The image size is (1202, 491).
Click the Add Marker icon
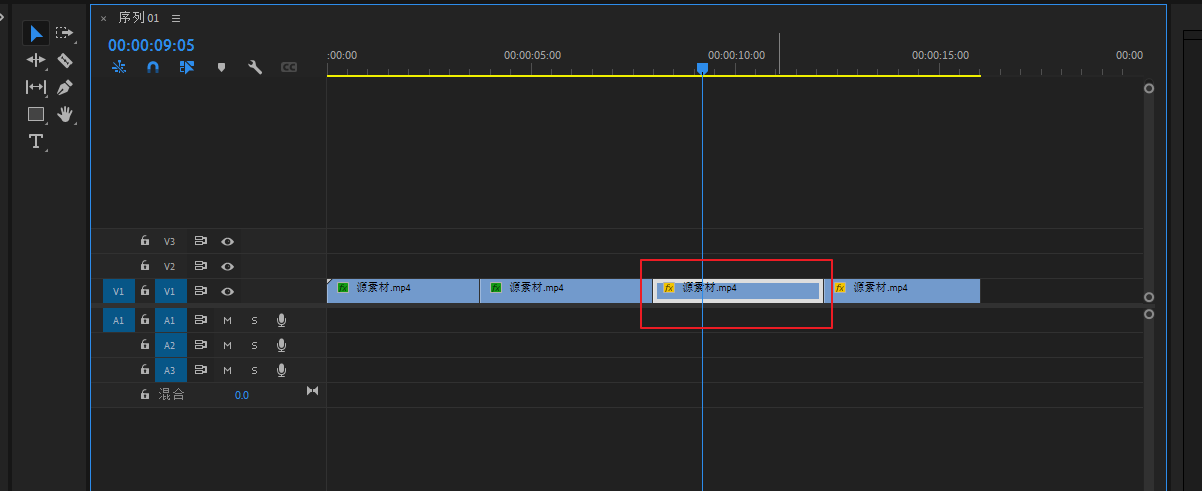[x=221, y=67]
